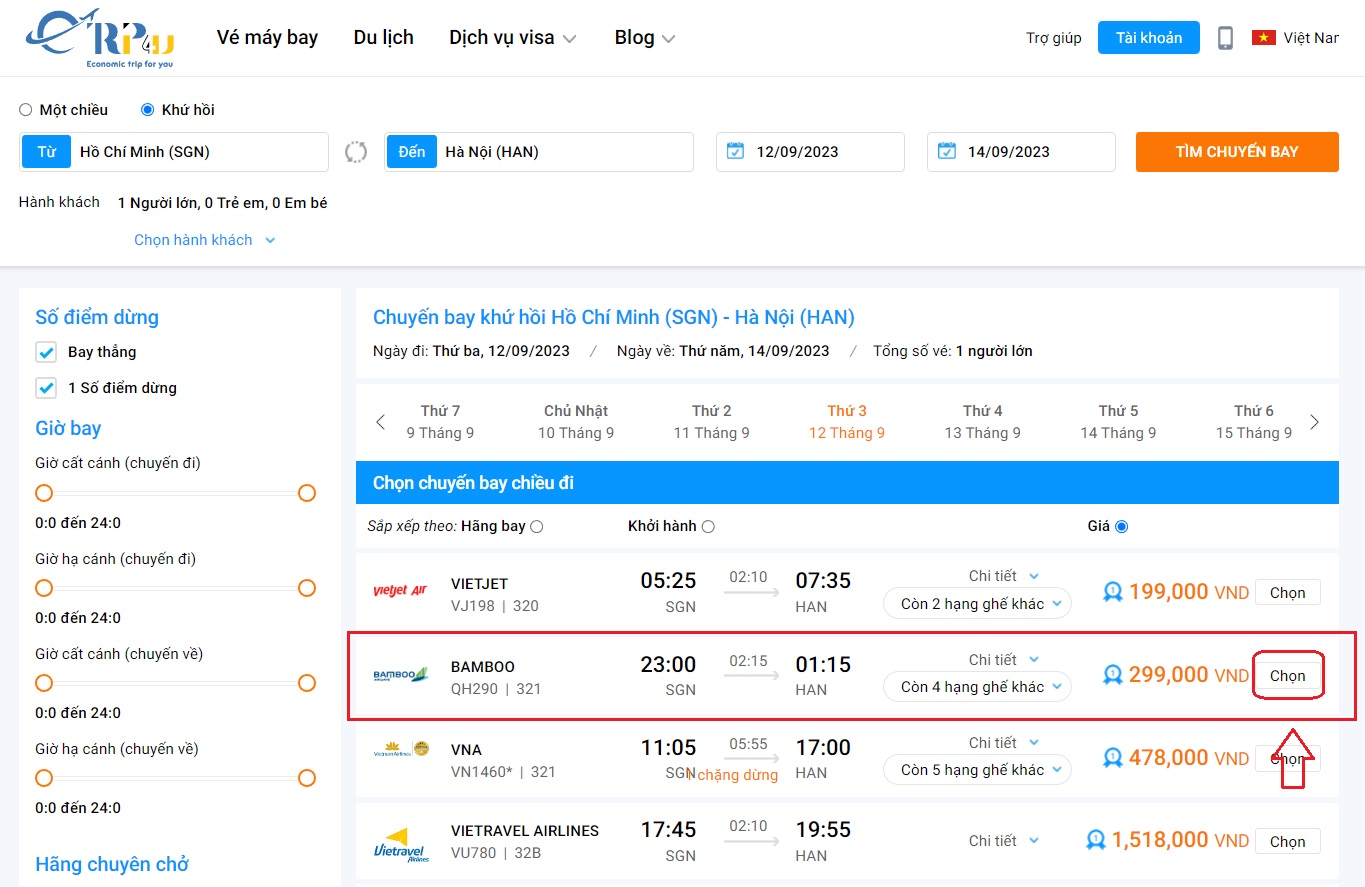The image size is (1365, 887).
Task: Click the Tìm chuyến bay search button
Action: [x=1237, y=152]
